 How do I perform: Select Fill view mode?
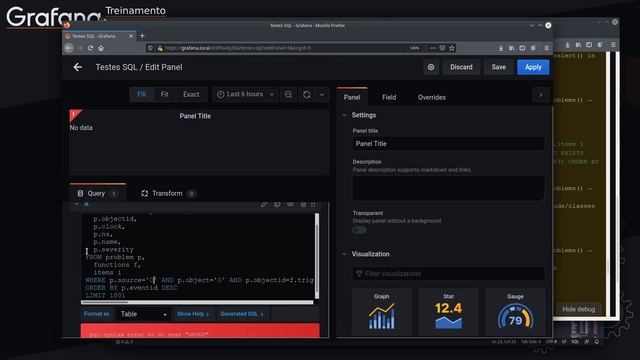[142, 94]
